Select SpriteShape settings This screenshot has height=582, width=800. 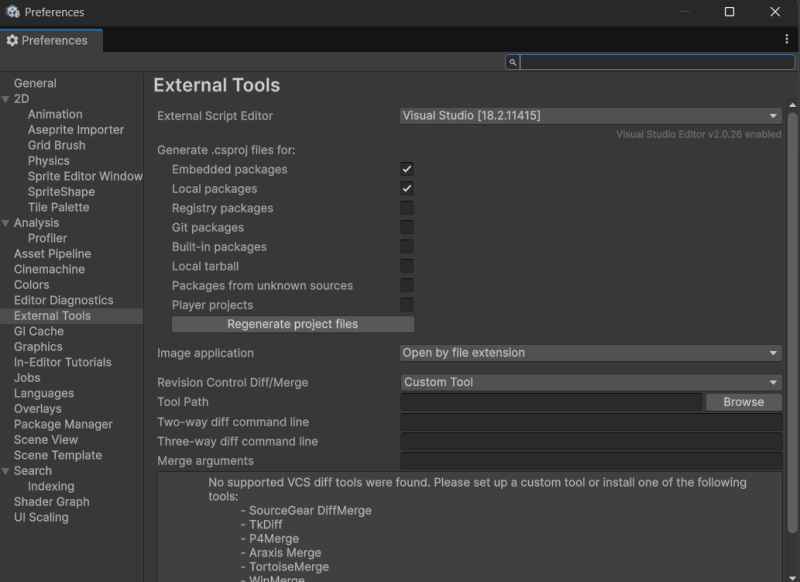coord(61,192)
